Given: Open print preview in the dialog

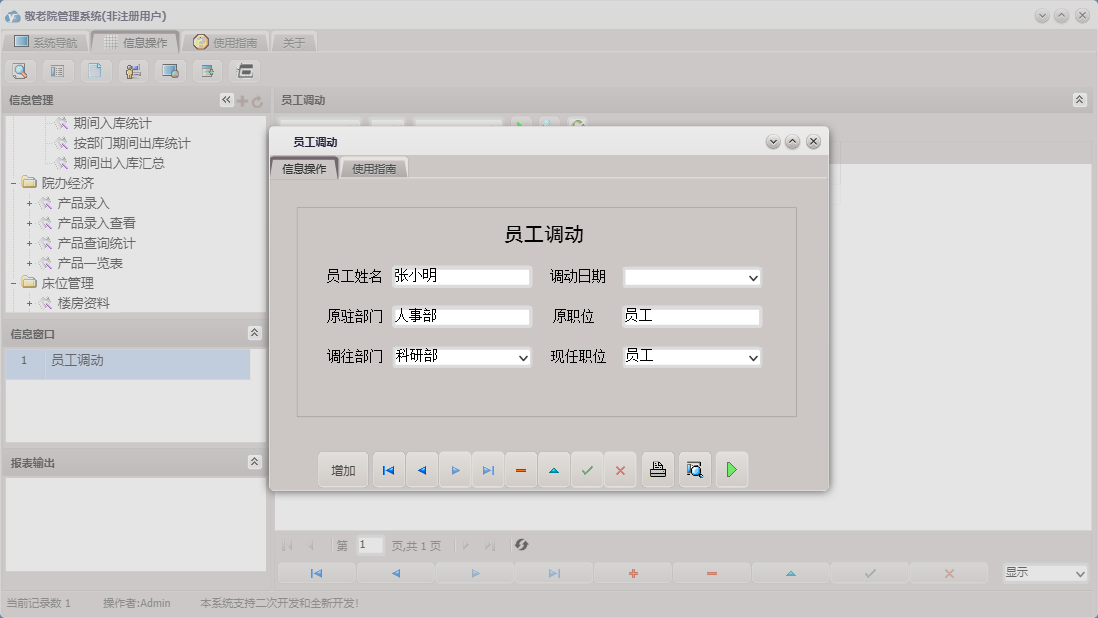Looking at the screenshot, I should (694, 469).
